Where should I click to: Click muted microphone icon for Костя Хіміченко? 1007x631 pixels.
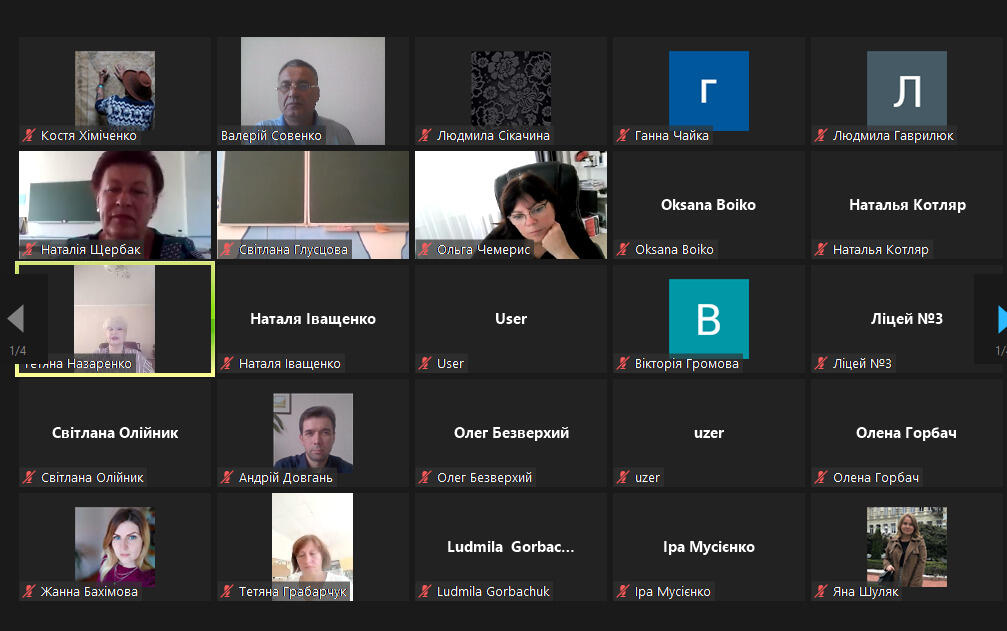click(x=29, y=135)
